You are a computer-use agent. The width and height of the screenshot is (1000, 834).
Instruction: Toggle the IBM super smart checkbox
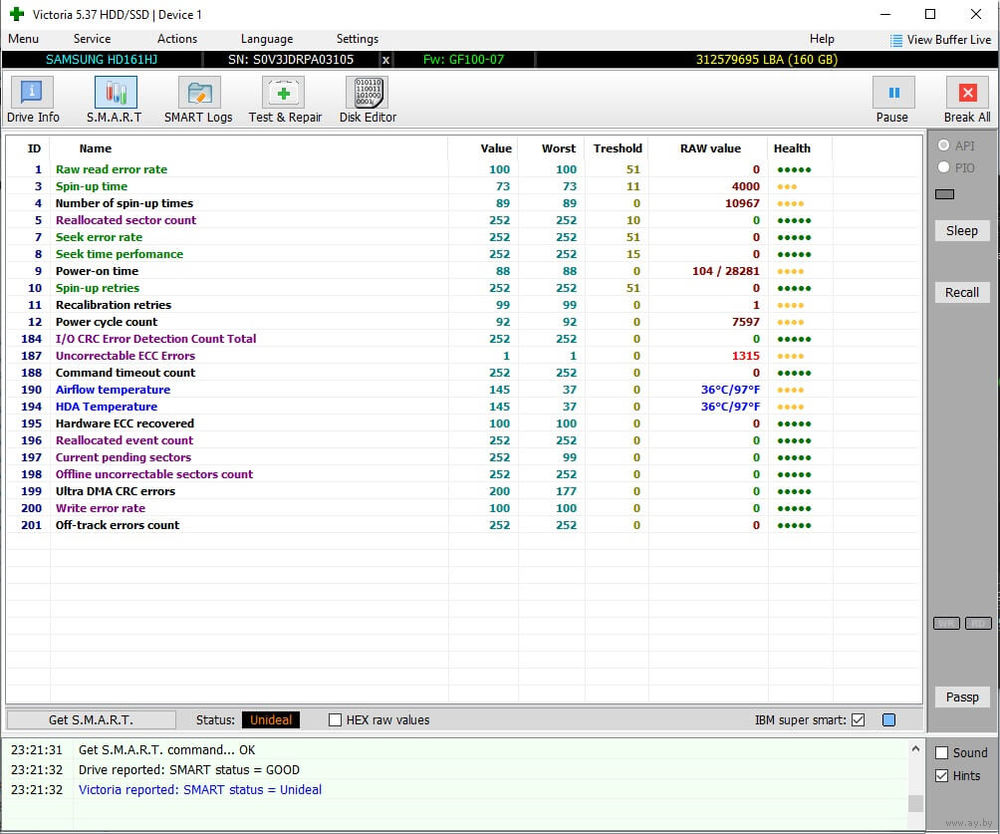pyautogui.click(x=858, y=720)
